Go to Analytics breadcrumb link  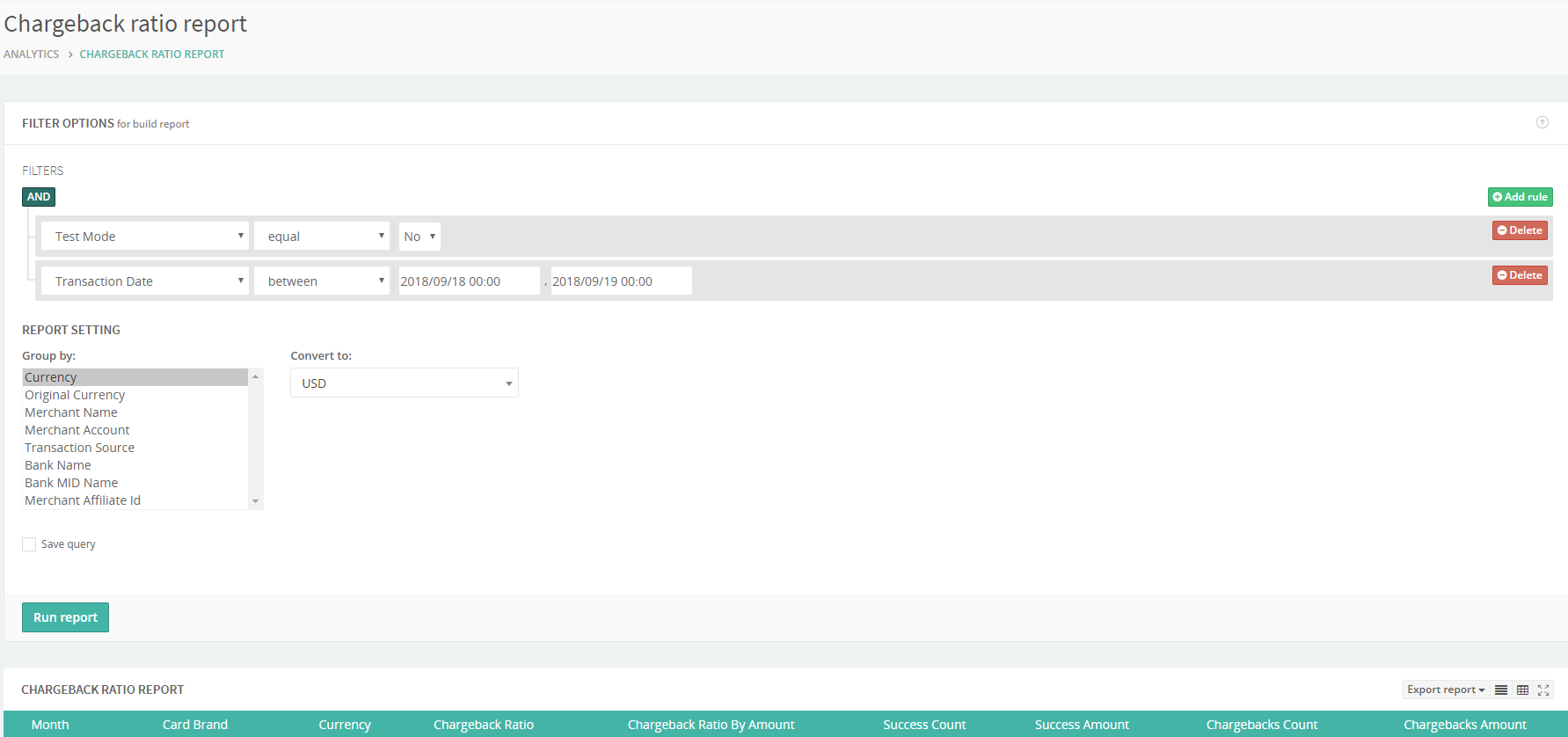point(32,55)
